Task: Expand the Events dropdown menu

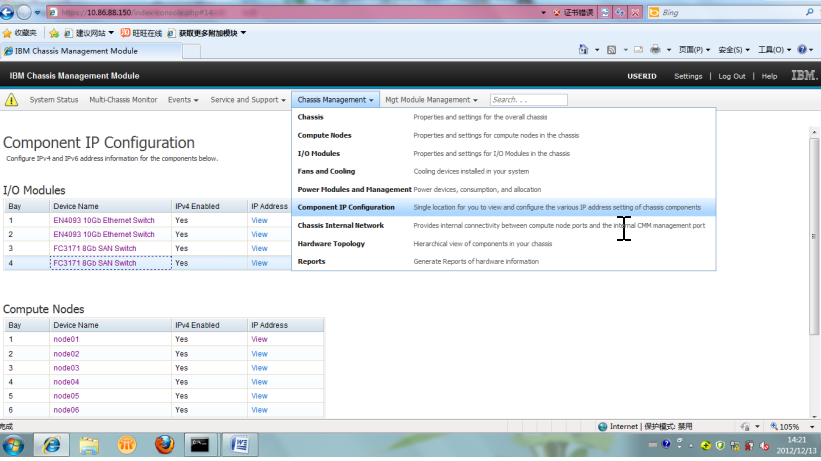Action: (x=183, y=100)
